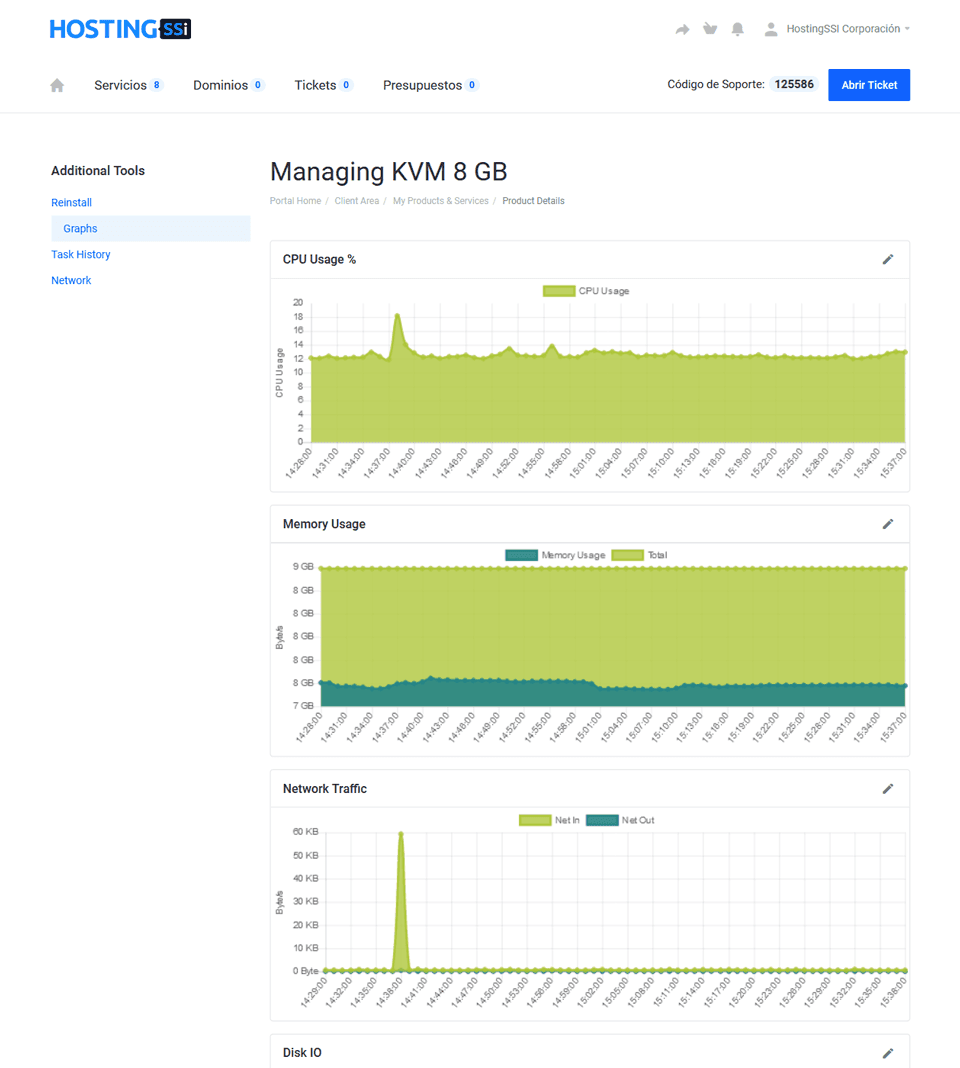Click the home icon in the navigation bar
Viewport: 960px width, 1068px height.
(x=56, y=85)
